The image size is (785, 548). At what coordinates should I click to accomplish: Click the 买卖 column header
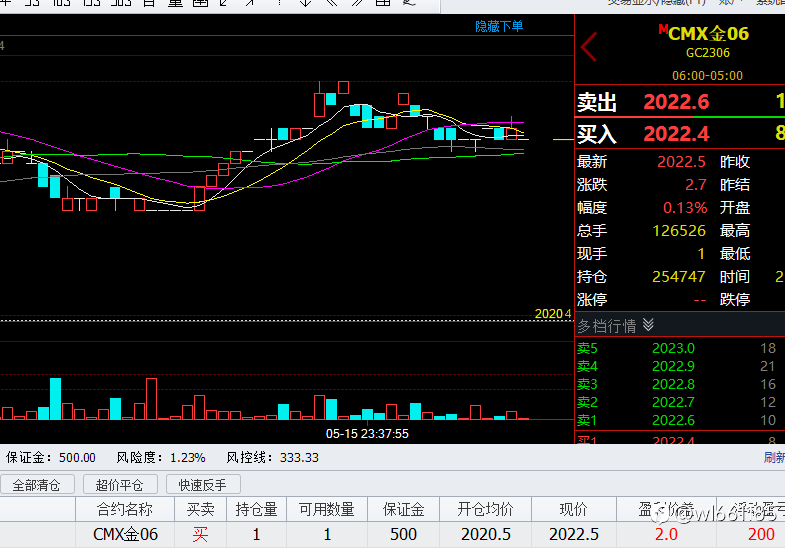200,509
